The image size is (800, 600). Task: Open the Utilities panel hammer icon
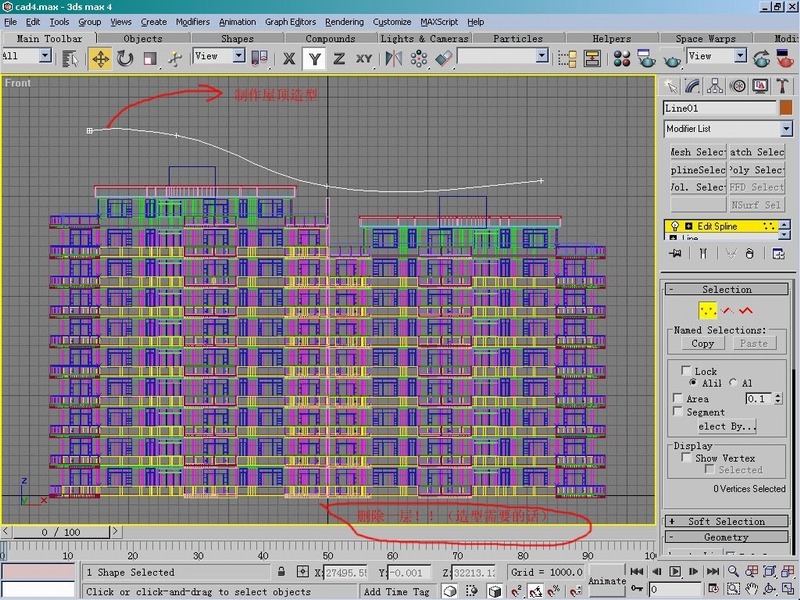pos(783,85)
